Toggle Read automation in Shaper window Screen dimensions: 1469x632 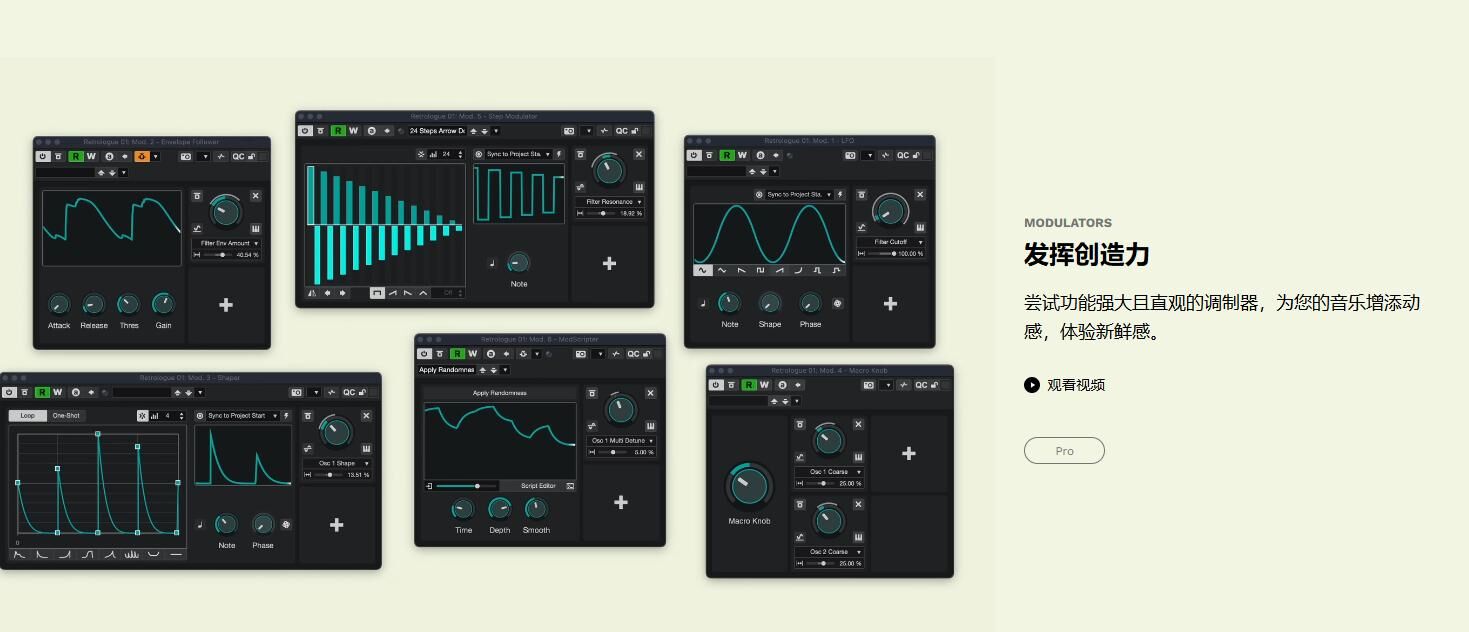(42, 392)
